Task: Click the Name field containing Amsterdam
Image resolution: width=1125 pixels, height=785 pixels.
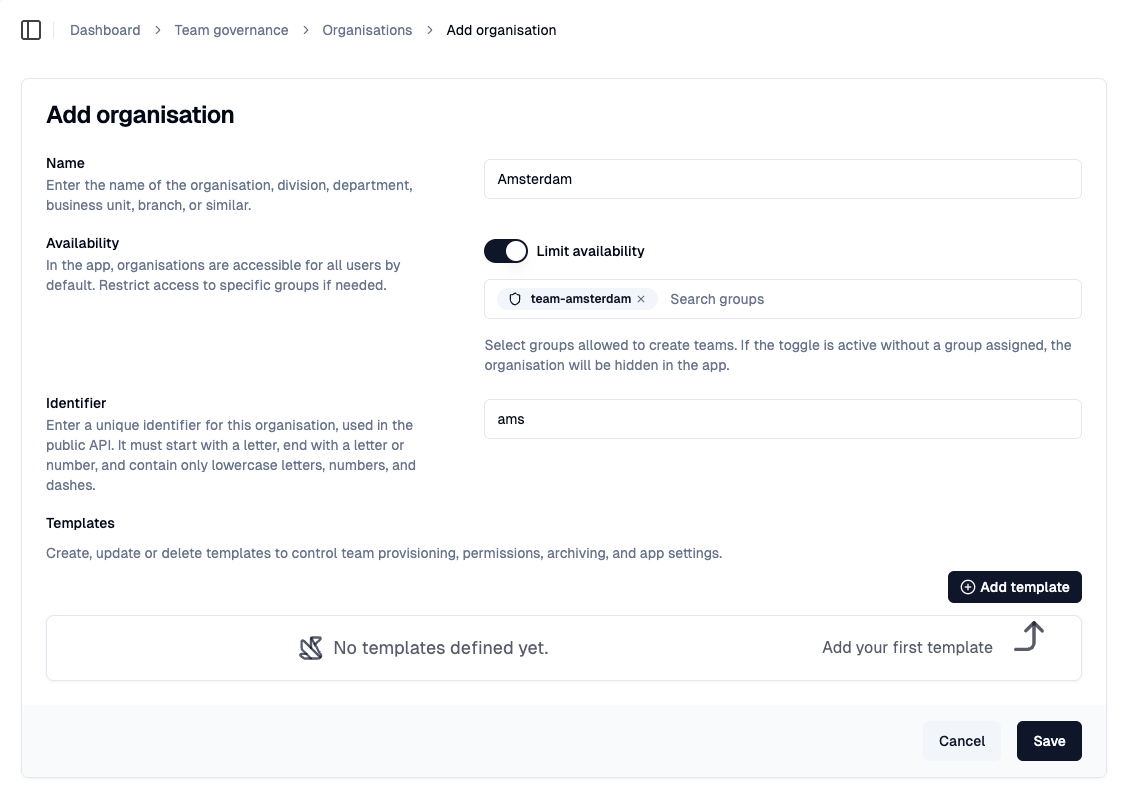Action: pos(783,179)
